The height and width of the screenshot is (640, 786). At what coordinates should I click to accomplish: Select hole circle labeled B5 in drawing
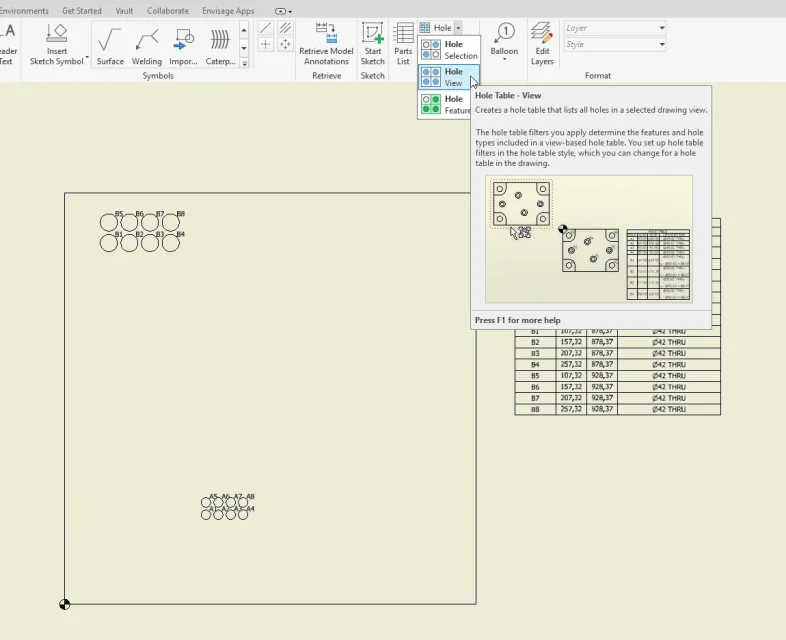click(109, 223)
